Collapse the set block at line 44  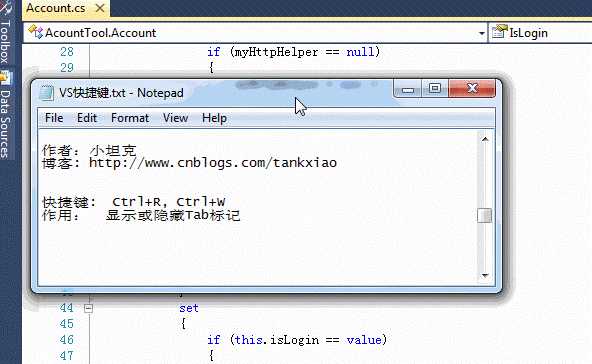88,308
